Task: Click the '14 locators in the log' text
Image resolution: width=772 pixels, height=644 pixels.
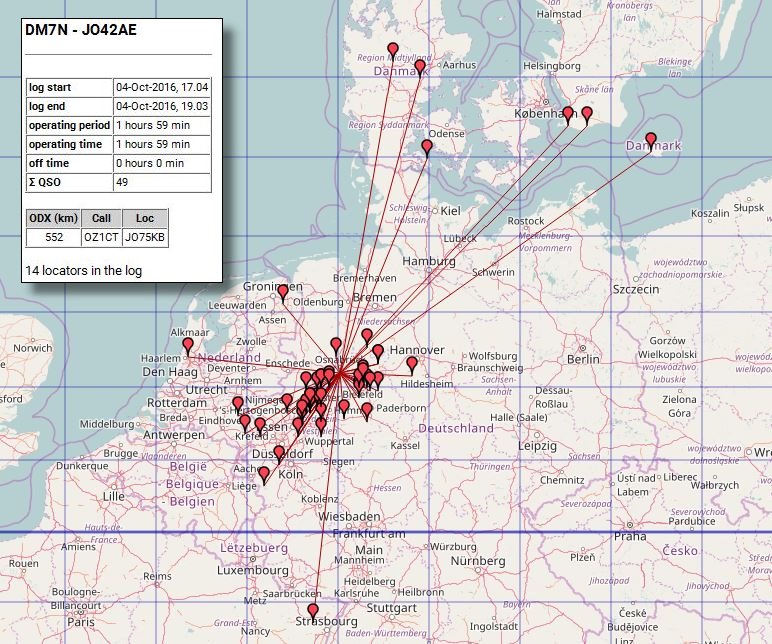Action: click(x=82, y=270)
